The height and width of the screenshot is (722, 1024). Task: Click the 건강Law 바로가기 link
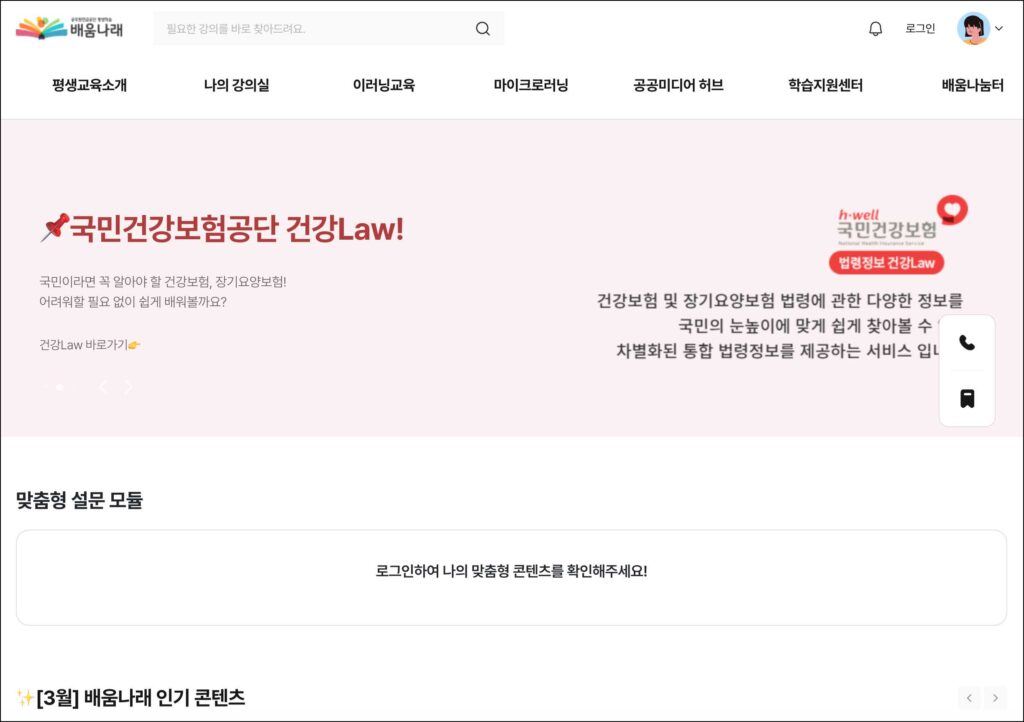(90, 345)
